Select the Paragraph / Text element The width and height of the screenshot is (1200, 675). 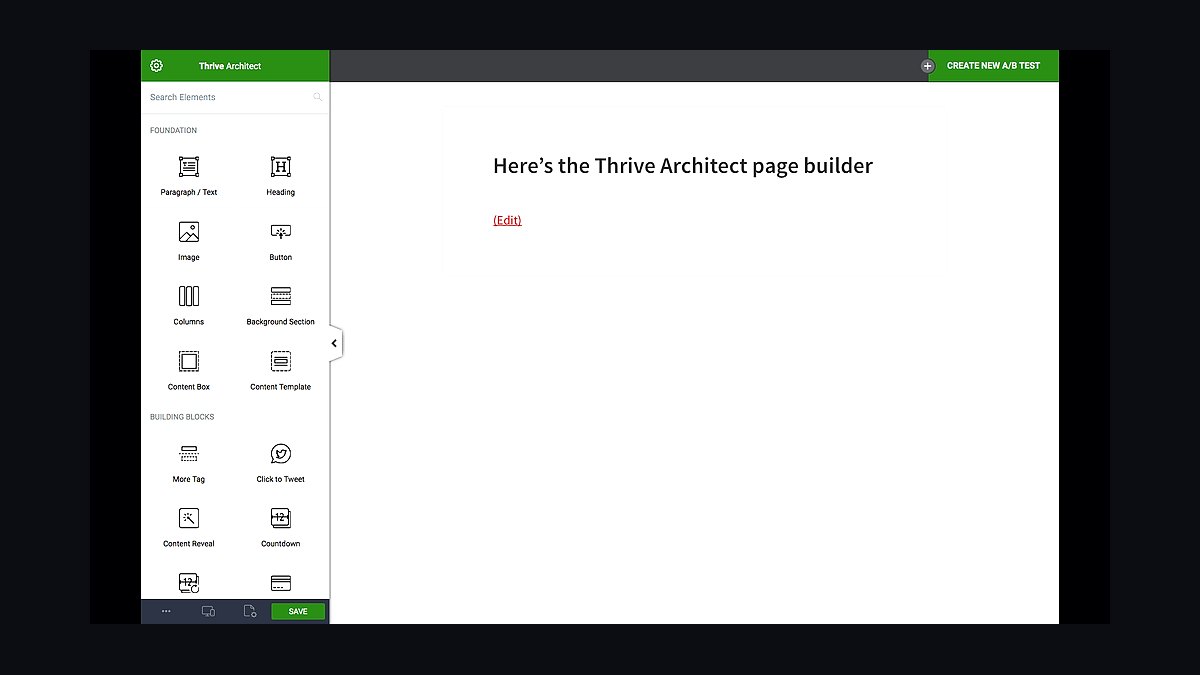189,176
